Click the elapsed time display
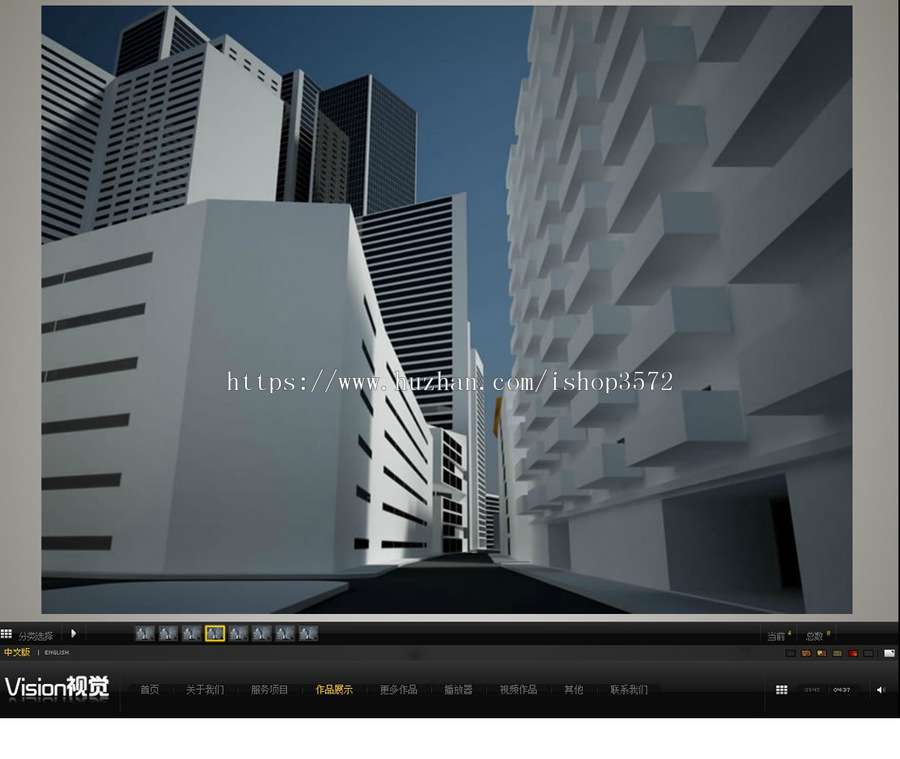 [x=812, y=690]
